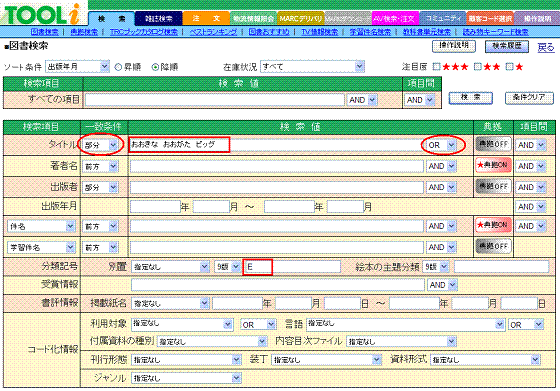Run the search with the 検索 button
The height and width of the screenshot is (391, 560).
pyautogui.click(x=470, y=98)
